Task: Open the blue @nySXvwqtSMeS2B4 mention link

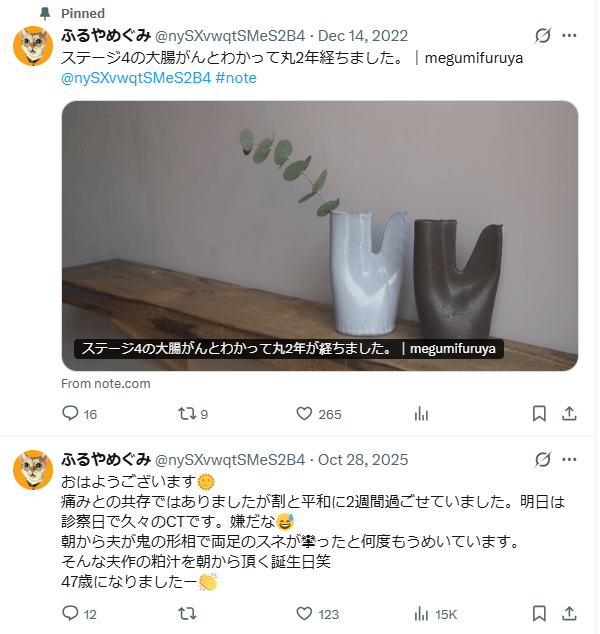Action: [x=136, y=78]
